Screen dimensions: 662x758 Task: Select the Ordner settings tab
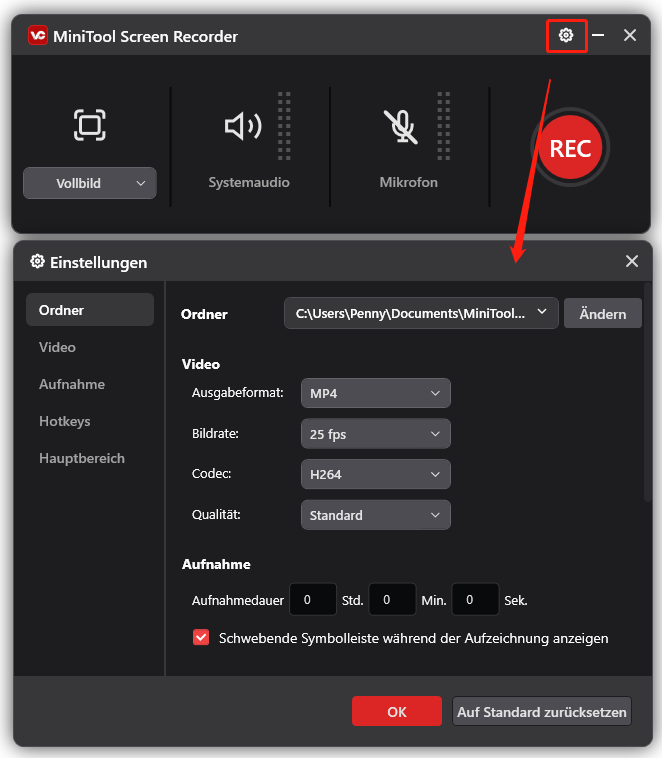click(90, 310)
